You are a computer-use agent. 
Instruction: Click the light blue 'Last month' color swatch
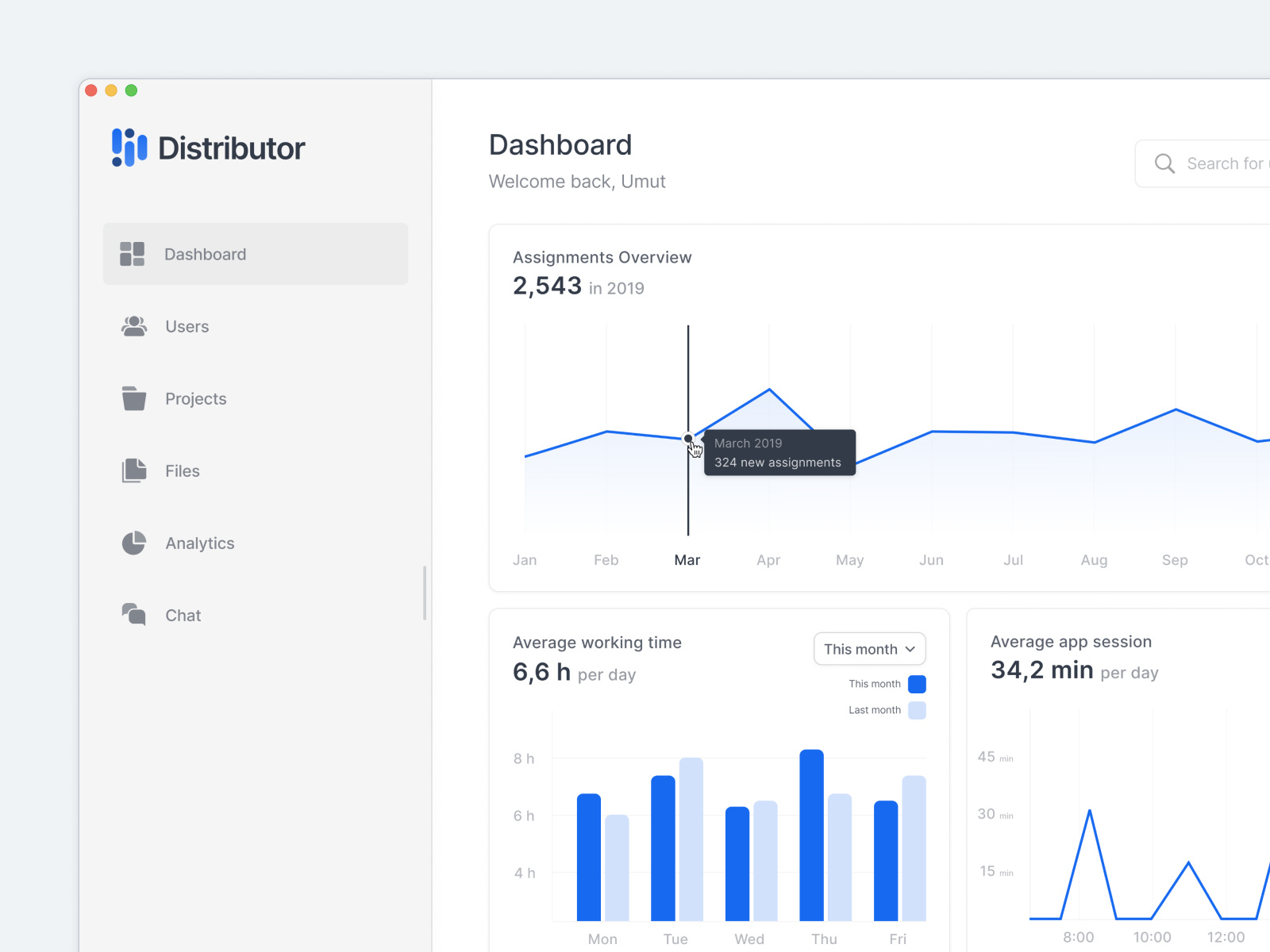(916, 710)
